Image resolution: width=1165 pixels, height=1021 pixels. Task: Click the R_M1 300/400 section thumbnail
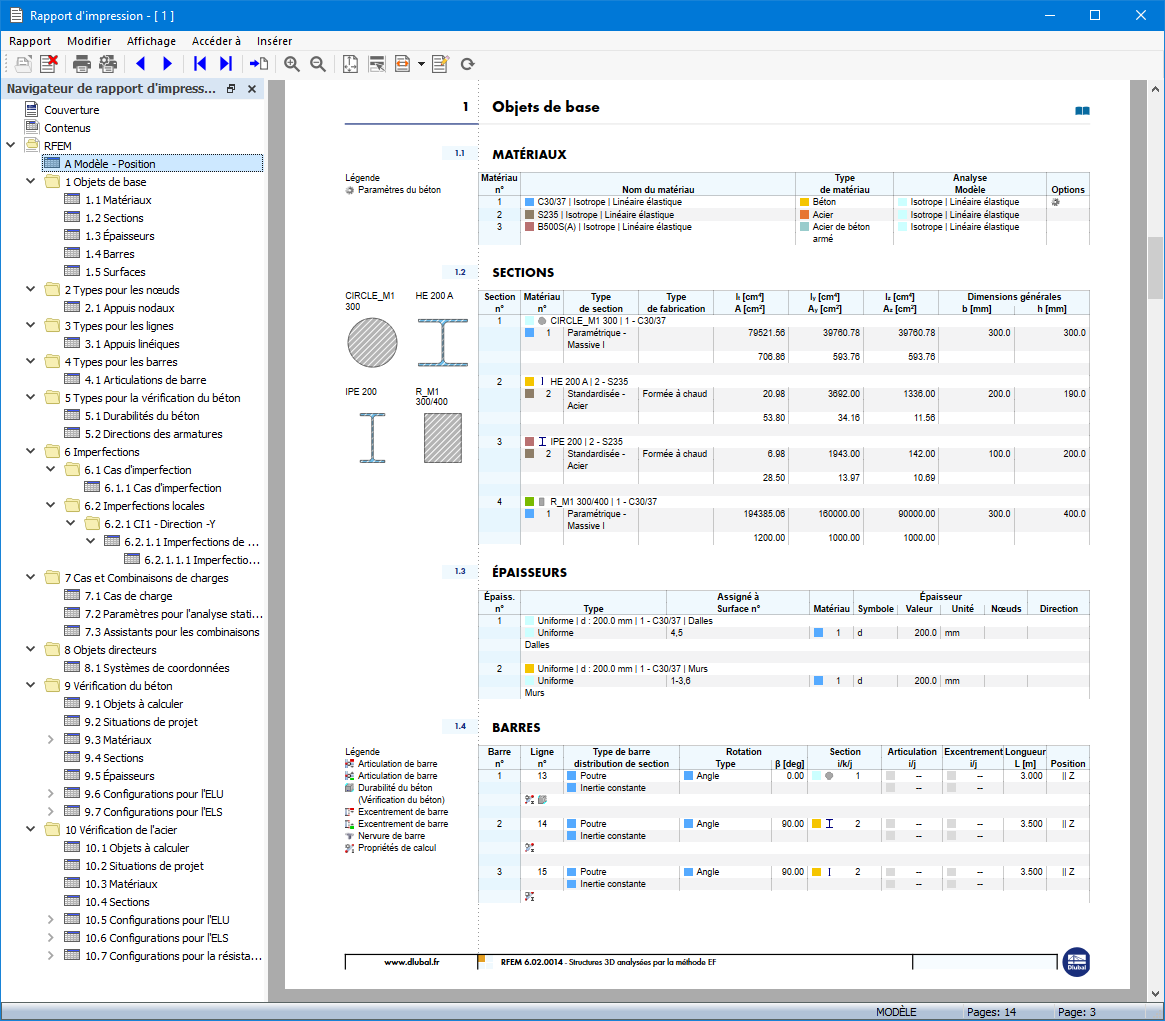[443, 438]
